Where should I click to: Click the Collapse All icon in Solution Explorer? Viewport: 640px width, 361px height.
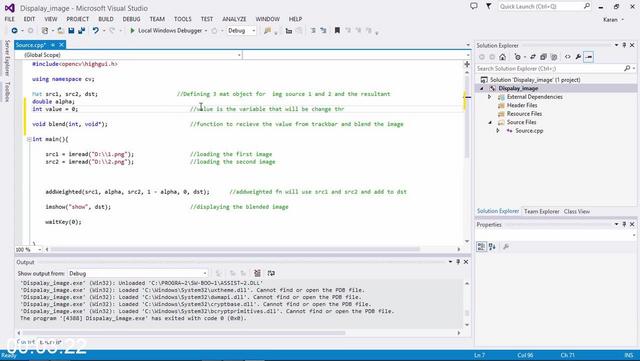point(543,57)
